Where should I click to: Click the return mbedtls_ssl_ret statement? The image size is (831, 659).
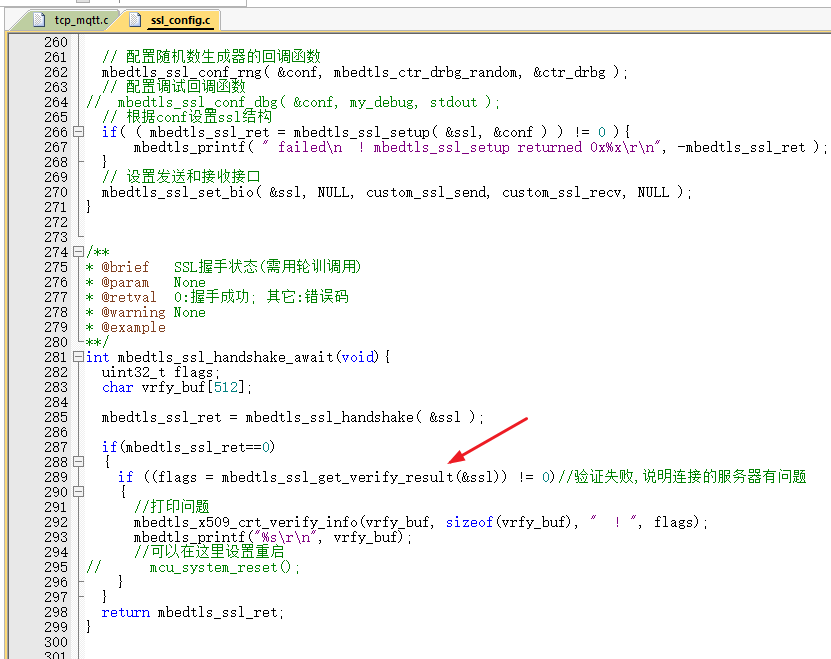pos(193,612)
